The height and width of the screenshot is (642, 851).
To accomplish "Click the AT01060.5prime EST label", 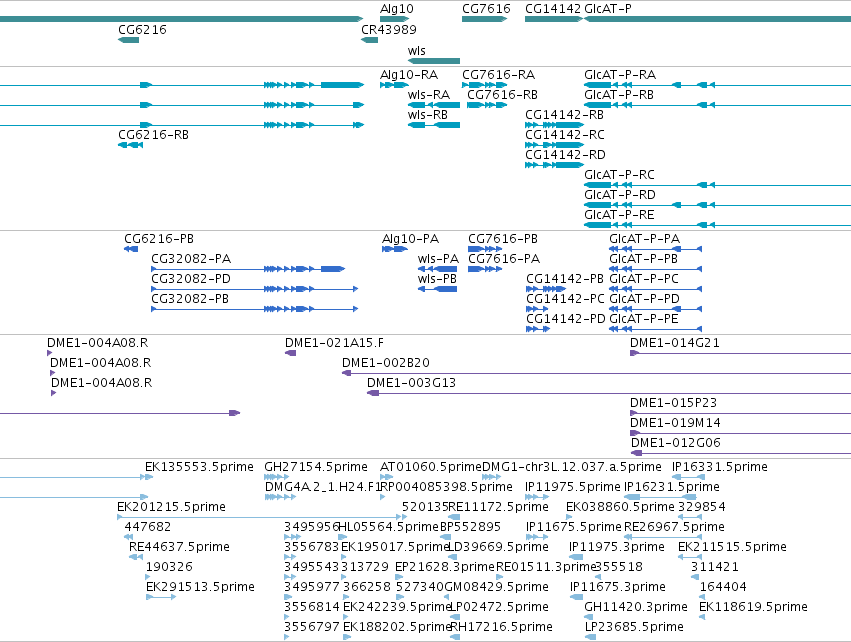I will (431, 467).
